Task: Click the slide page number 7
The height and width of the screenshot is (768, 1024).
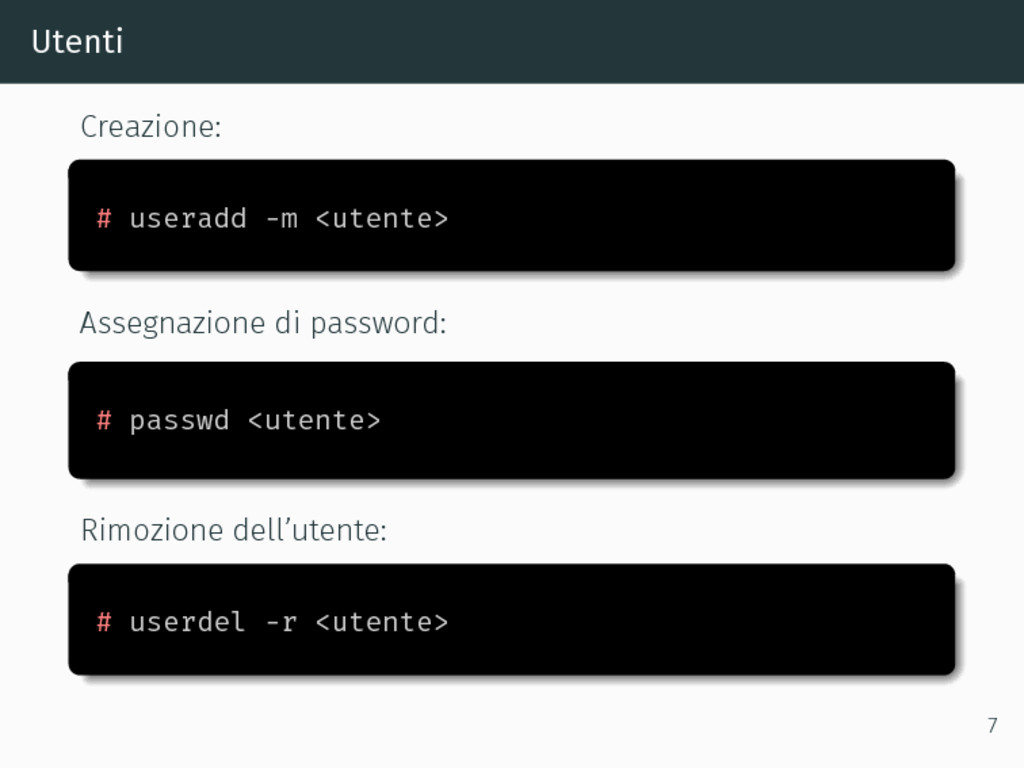Action: [993, 726]
